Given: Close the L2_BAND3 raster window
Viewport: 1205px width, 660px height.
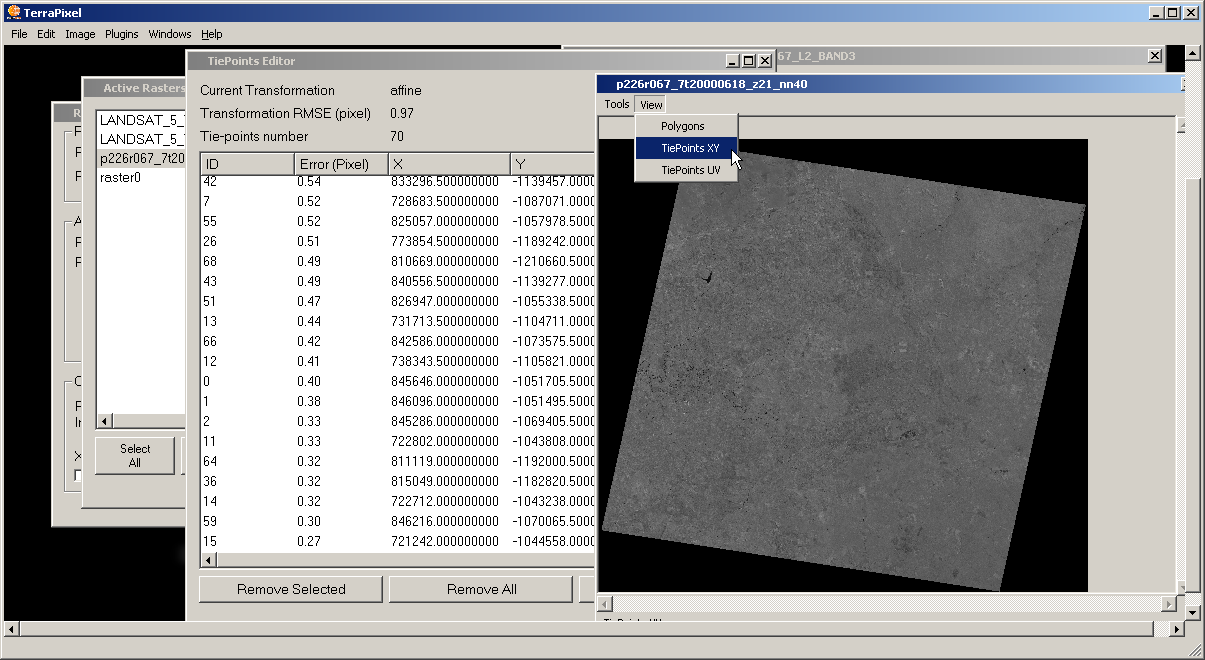Looking at the screenshot, I should coord(1155,56).
